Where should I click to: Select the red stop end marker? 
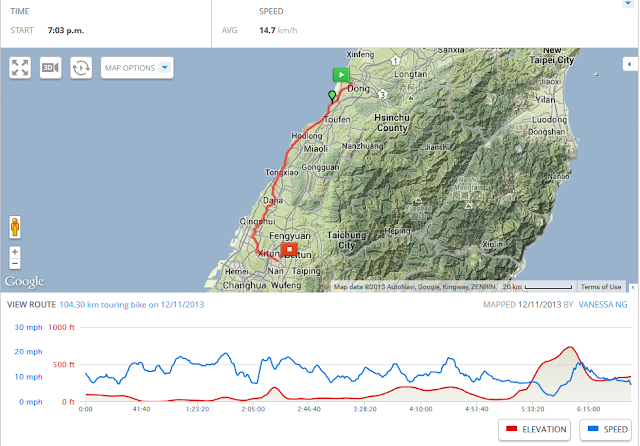[289, 249]
